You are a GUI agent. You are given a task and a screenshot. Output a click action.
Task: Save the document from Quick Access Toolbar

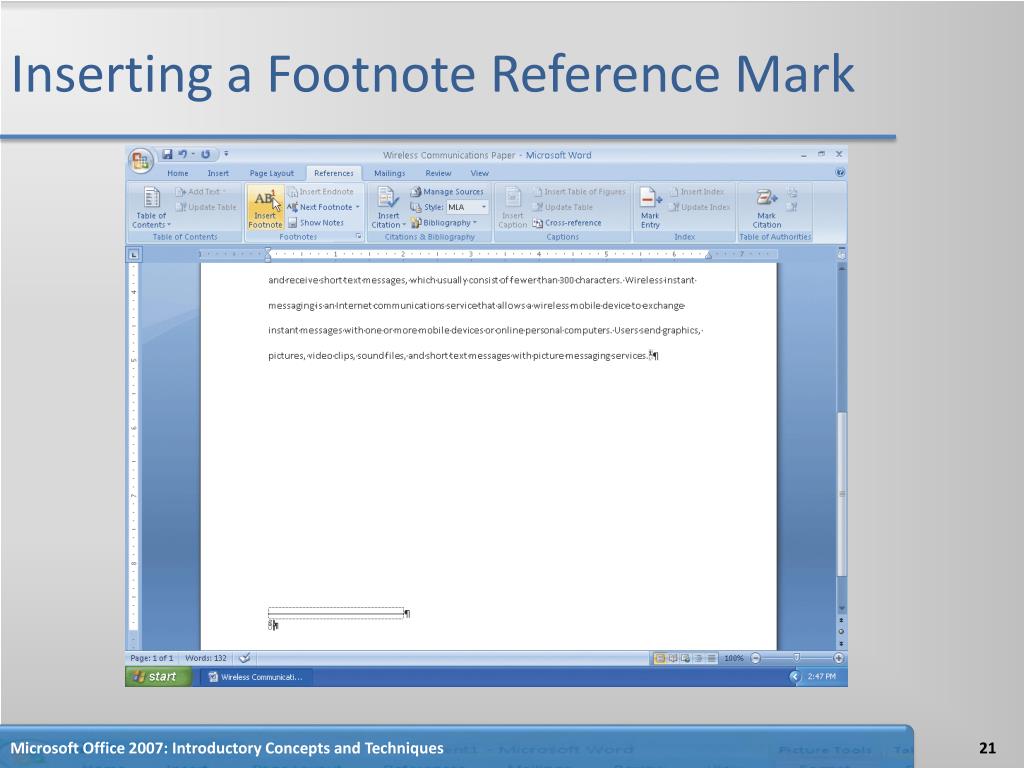point(167,154)
